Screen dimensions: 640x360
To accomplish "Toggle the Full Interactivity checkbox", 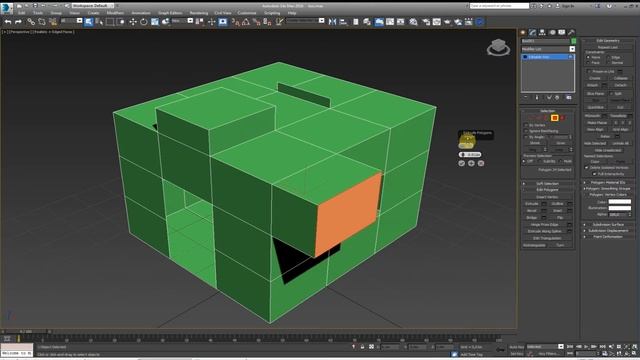I will point(594,174).
